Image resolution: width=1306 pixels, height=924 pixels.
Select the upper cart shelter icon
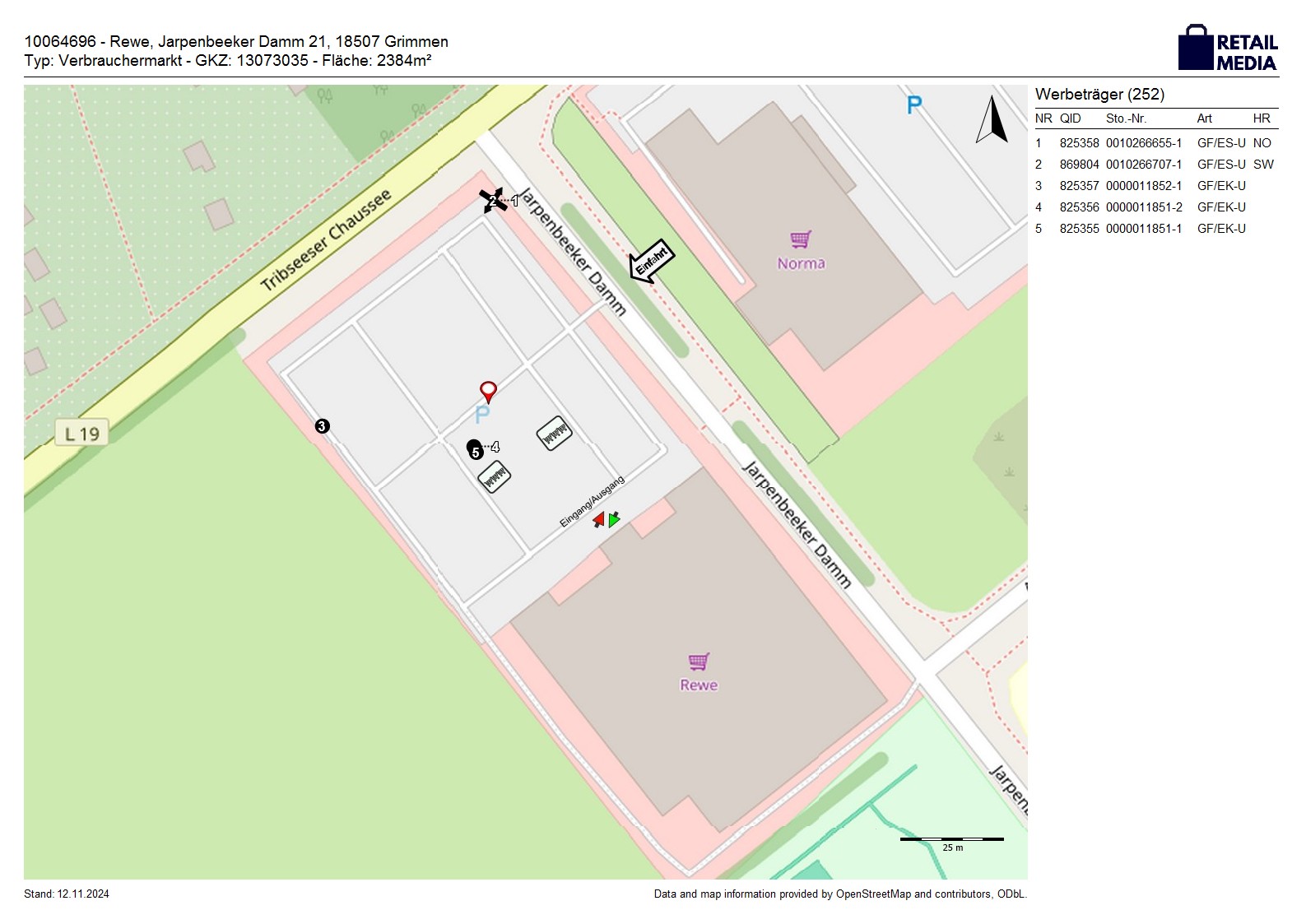(x=554, y=433)
